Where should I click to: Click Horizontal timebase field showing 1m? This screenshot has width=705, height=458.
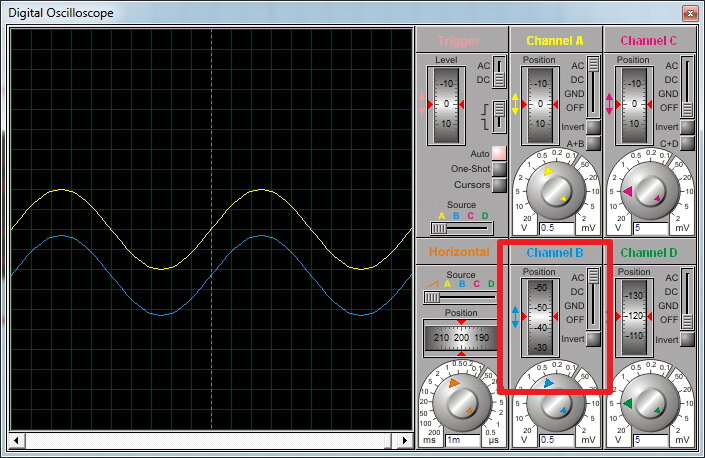tap(463, 440)
